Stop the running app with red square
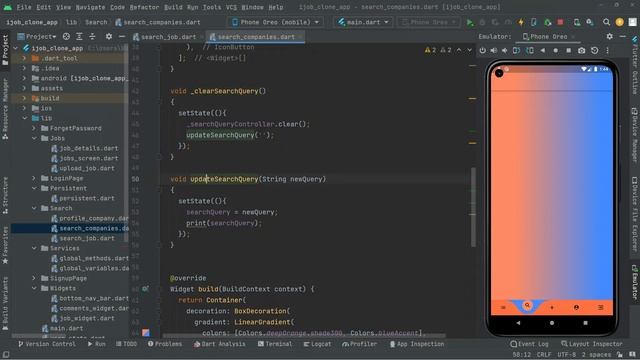Image resolution: width=640 pixels, height=360 pixels. tap(560, 22)
